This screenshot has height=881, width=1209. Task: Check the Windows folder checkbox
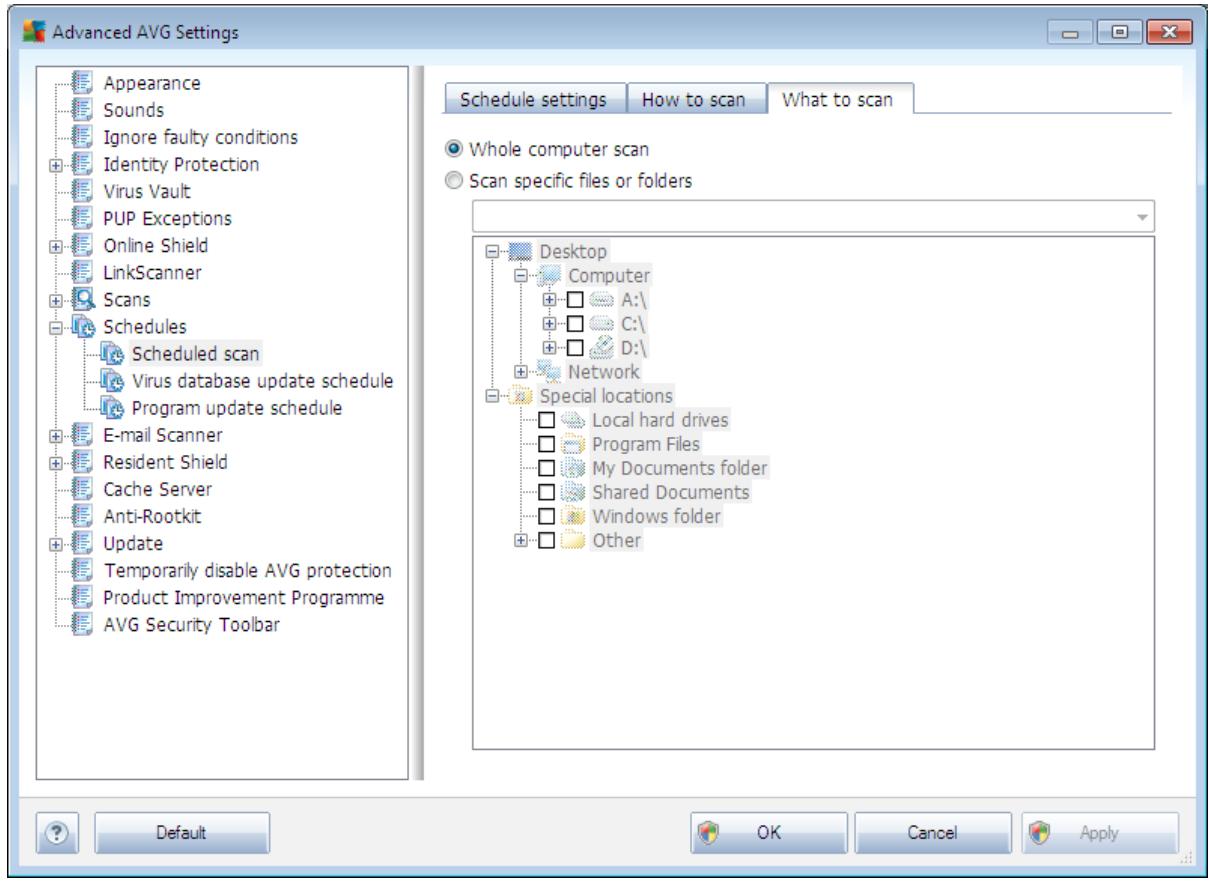(547, 517)
